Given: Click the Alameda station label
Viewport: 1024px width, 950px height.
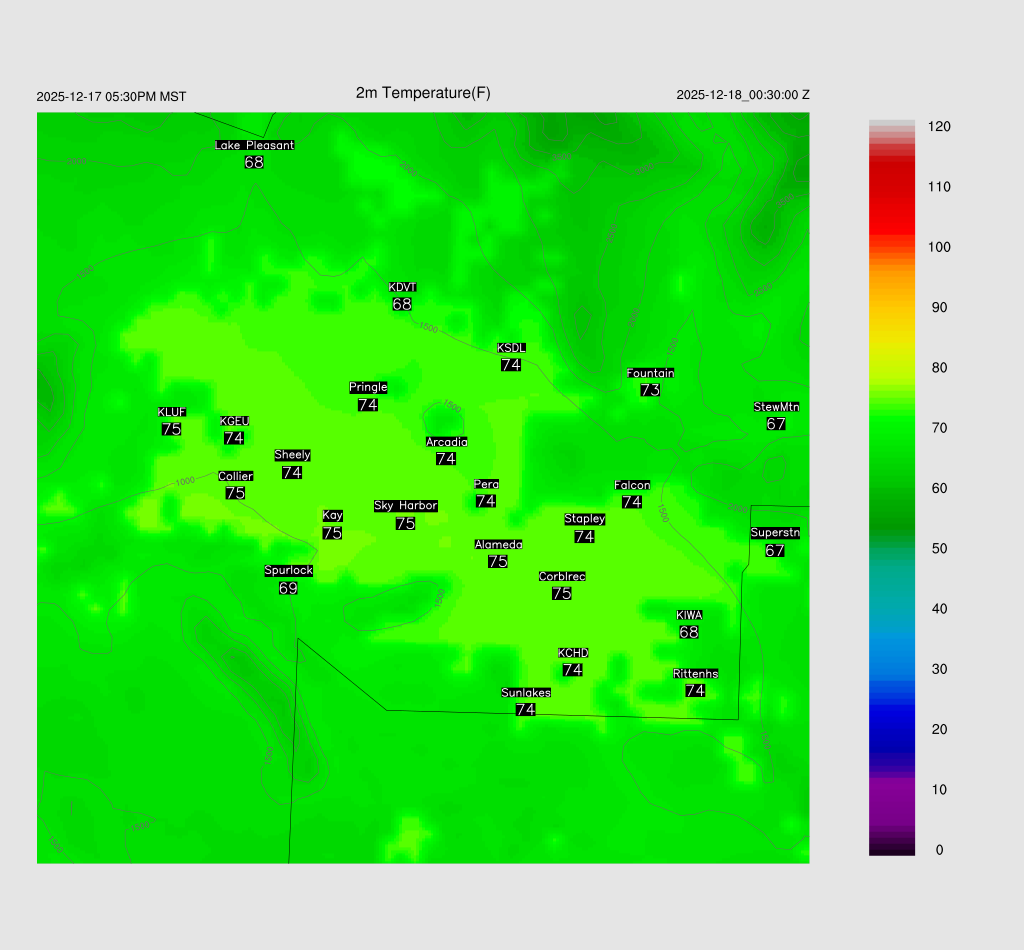Looking at the screenshot, I should 498,545.
